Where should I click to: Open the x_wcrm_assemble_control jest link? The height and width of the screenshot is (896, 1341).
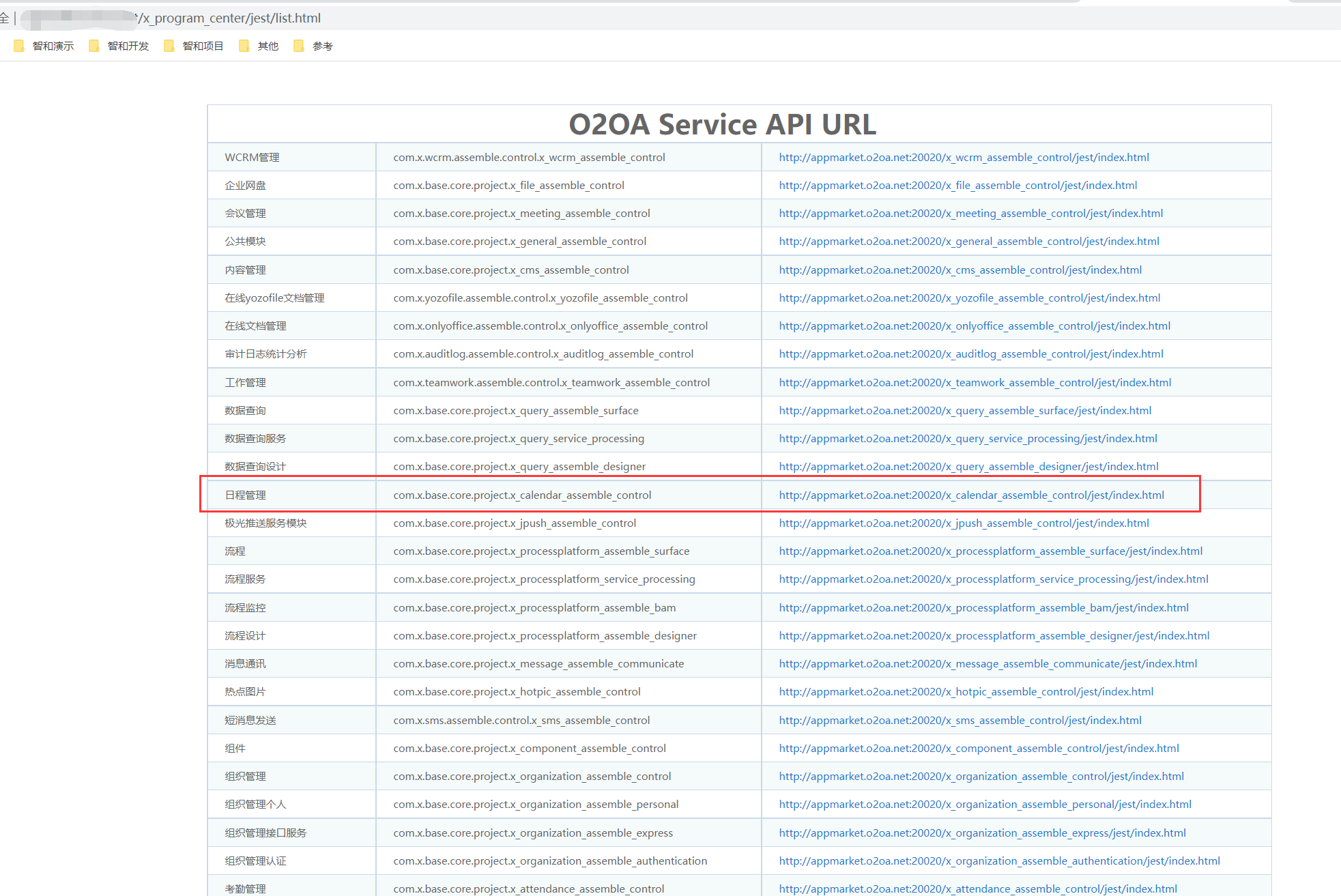pos(964,157)
